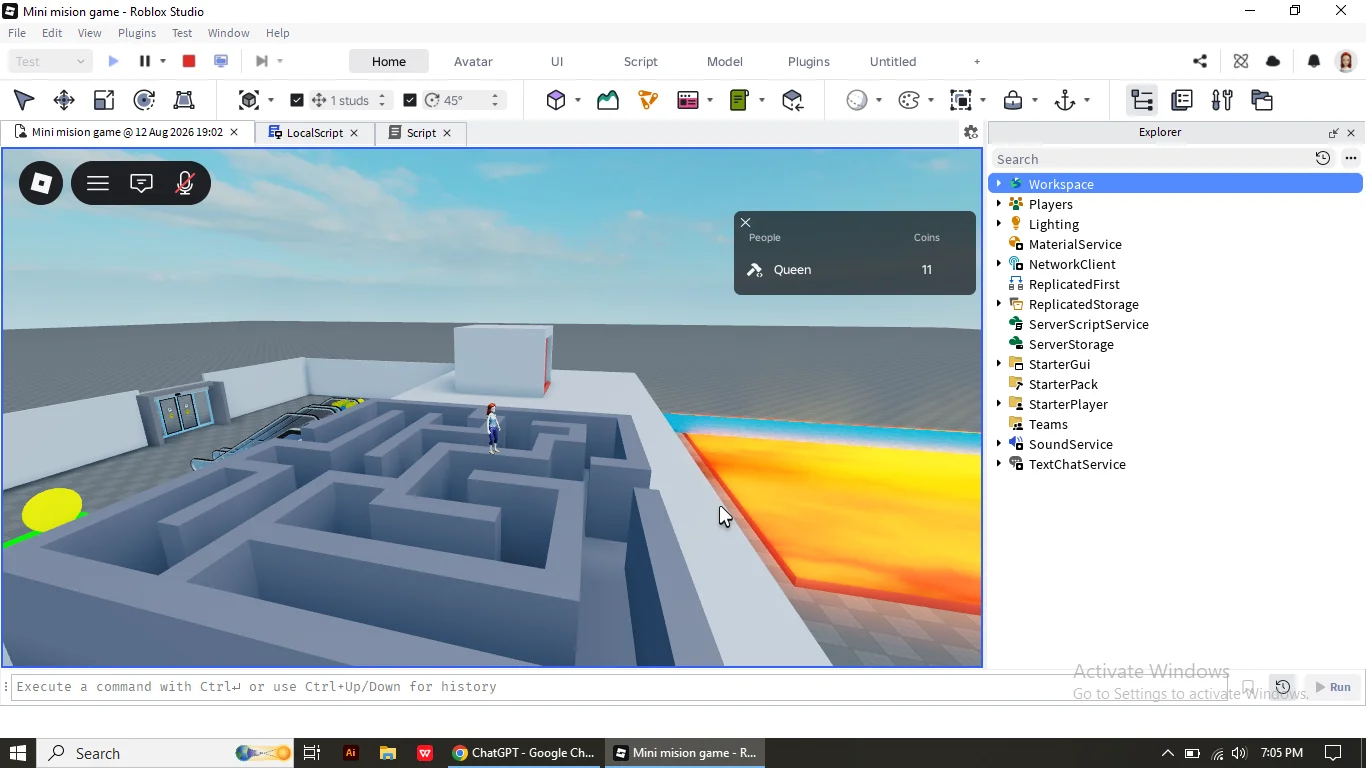Pause the running playtest
The width and height of the screenshot is (1366, 768).
[145, 61]
